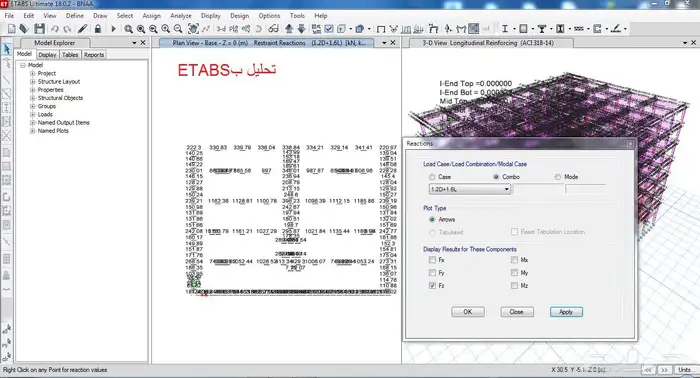This screenshot has height=378, width=700.
Task: Toggle the model Lock padlock icon
Action: tap(98, 29)
